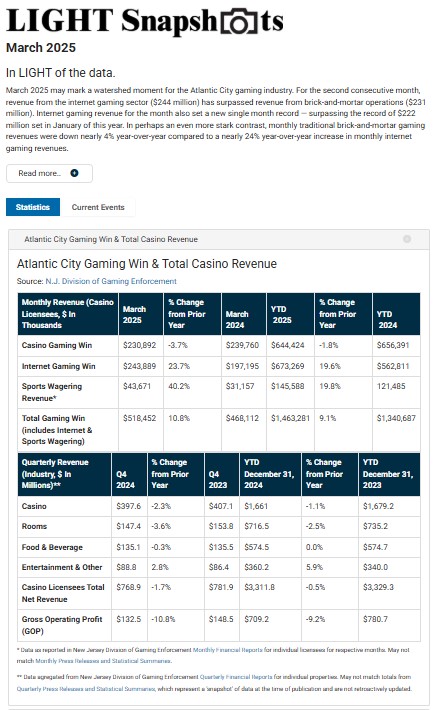Switch to the Statistics tab
Viewport: 436px width, 710px height.
coord(33,207)
